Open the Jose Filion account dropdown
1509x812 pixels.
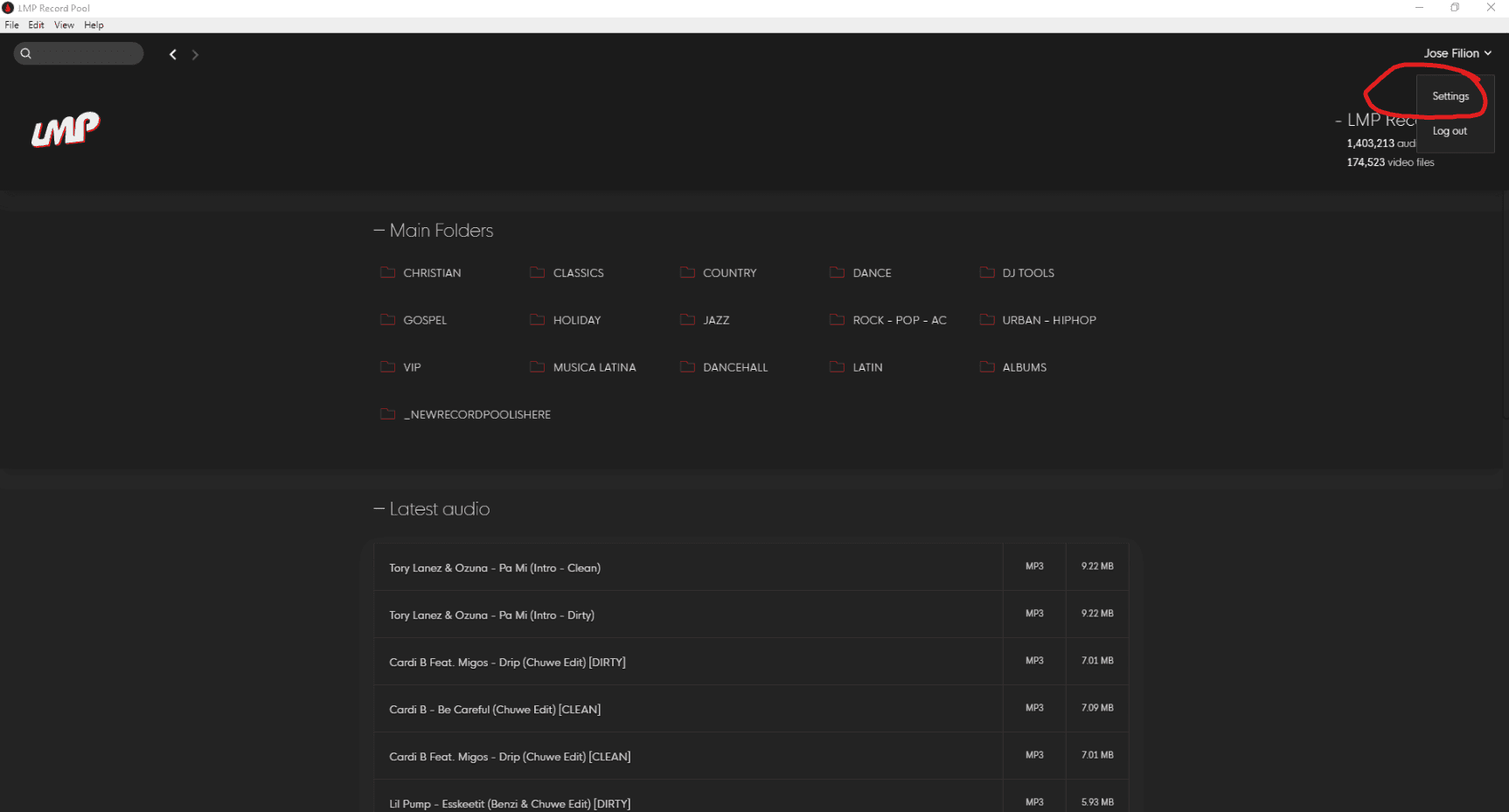point(1457,53)
